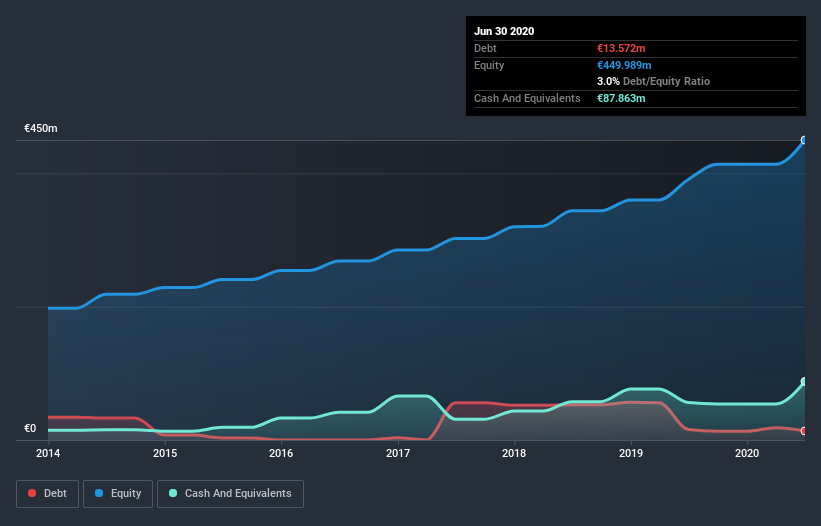Image resolution: width=821 pixels, height=526 pixels.
Task: Click the 2020 x-axis label
Action: click(747, 453)
